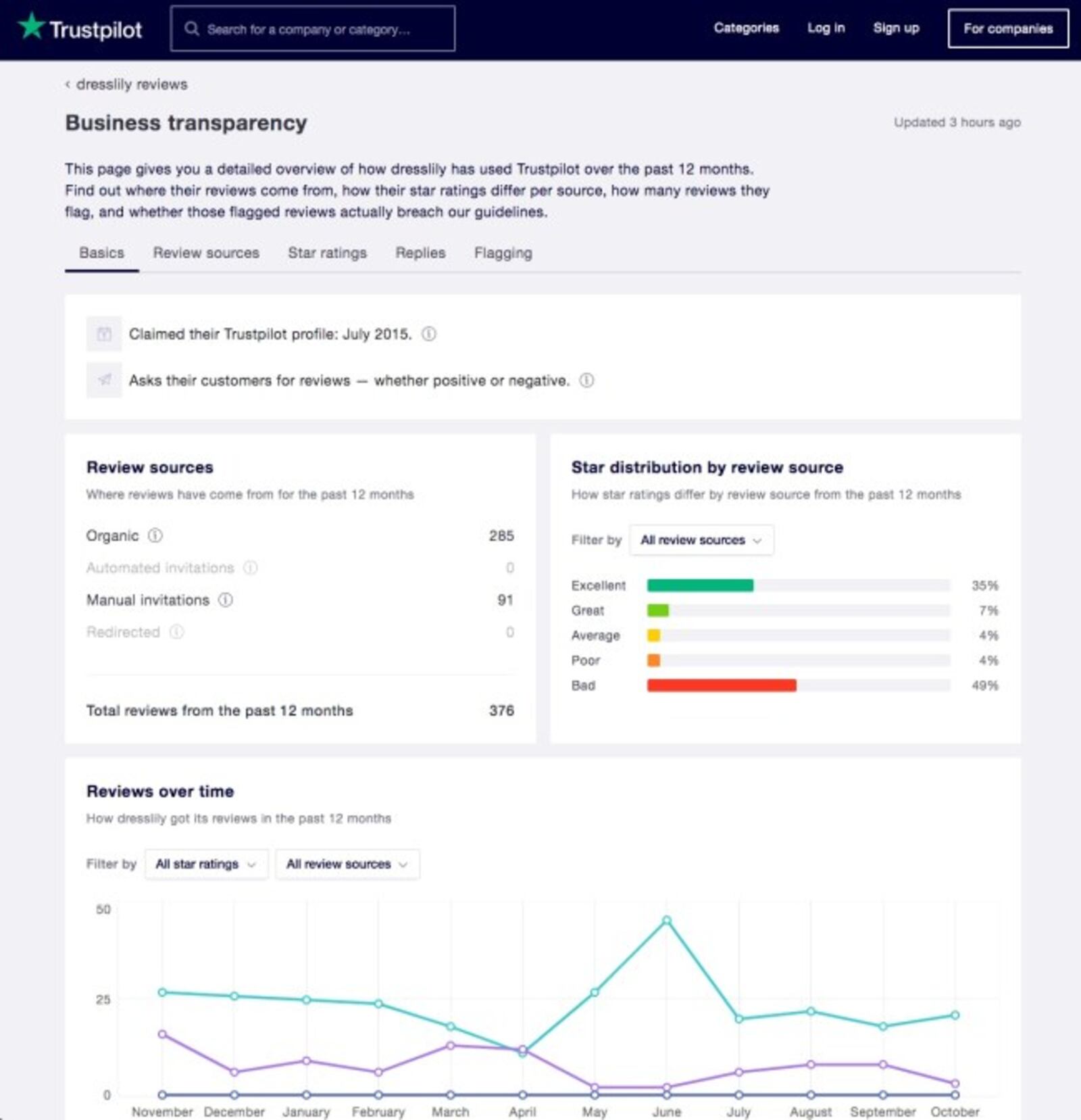Viewport: 1081px width, 1120px height.
Task: Click the yellow Average rating bar
Action: [x=653, y=635]
